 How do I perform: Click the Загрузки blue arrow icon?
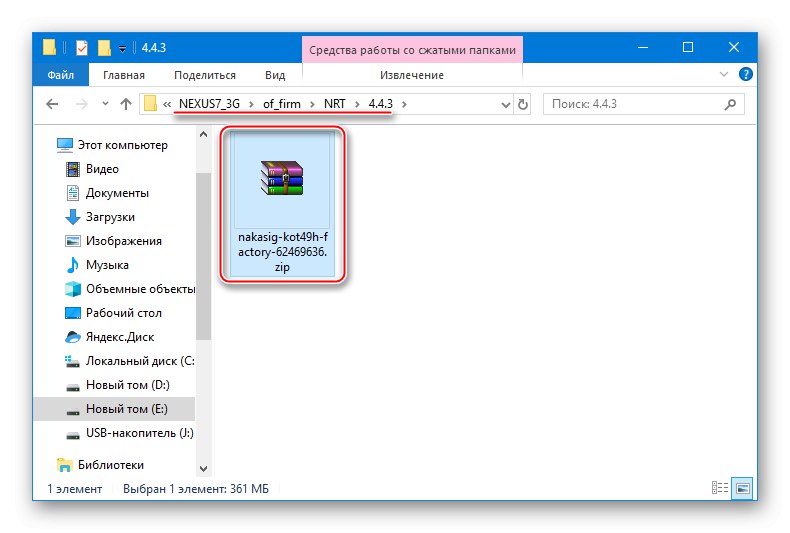73,217
